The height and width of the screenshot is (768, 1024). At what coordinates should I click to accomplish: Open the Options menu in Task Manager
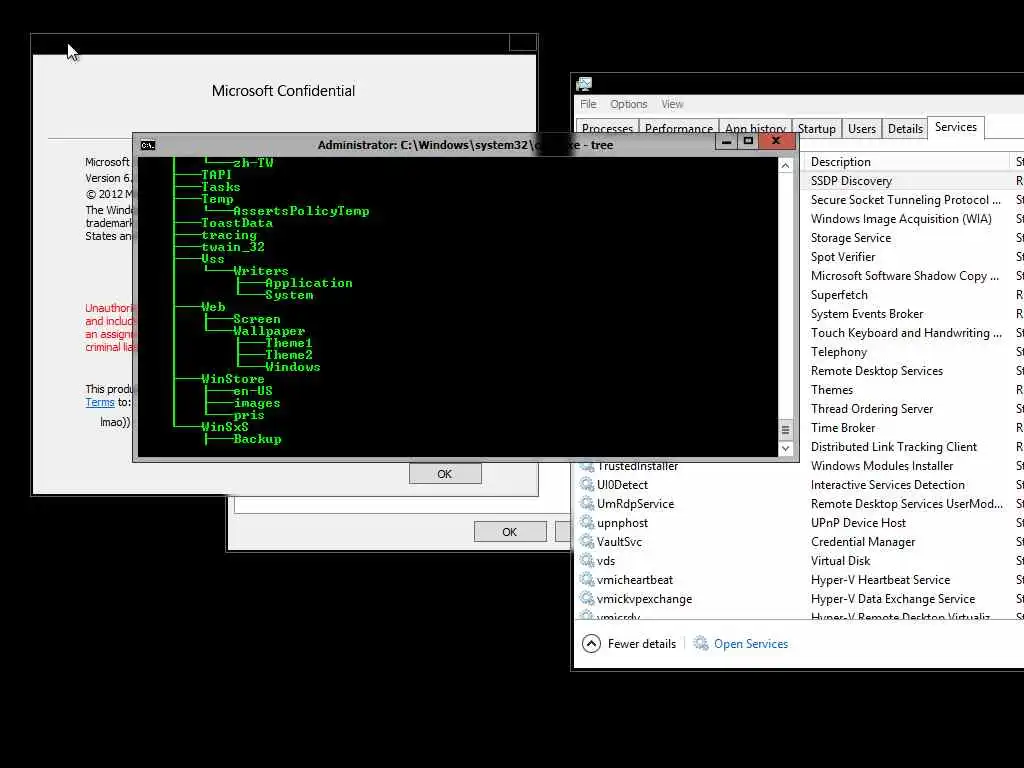pos(628,104)
